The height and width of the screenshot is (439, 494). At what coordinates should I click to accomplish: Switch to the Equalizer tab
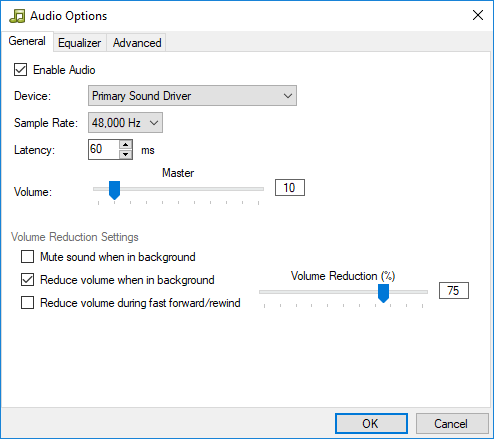point(80,43)
